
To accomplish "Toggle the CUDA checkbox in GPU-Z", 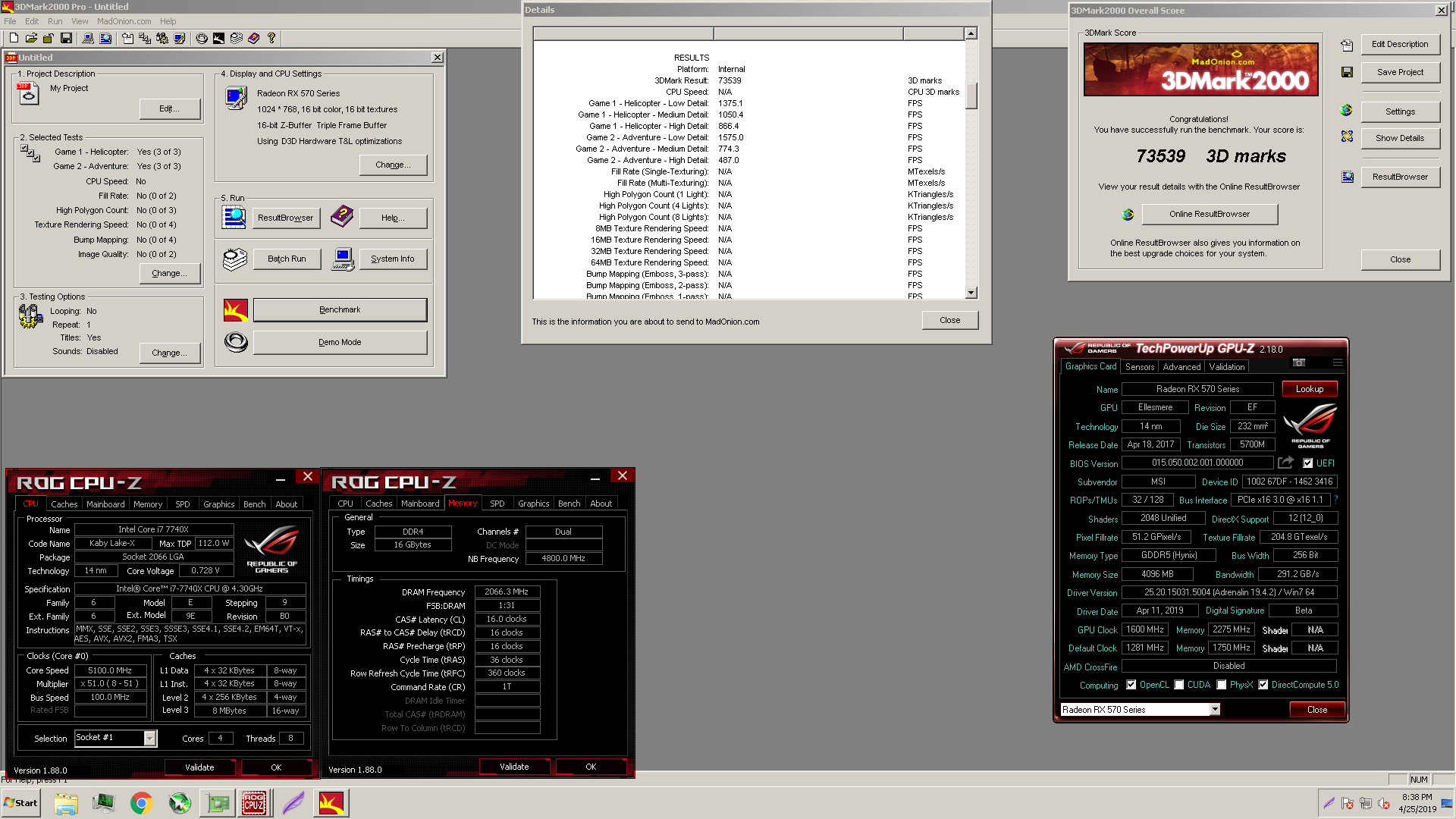I will click(1179, 685).
